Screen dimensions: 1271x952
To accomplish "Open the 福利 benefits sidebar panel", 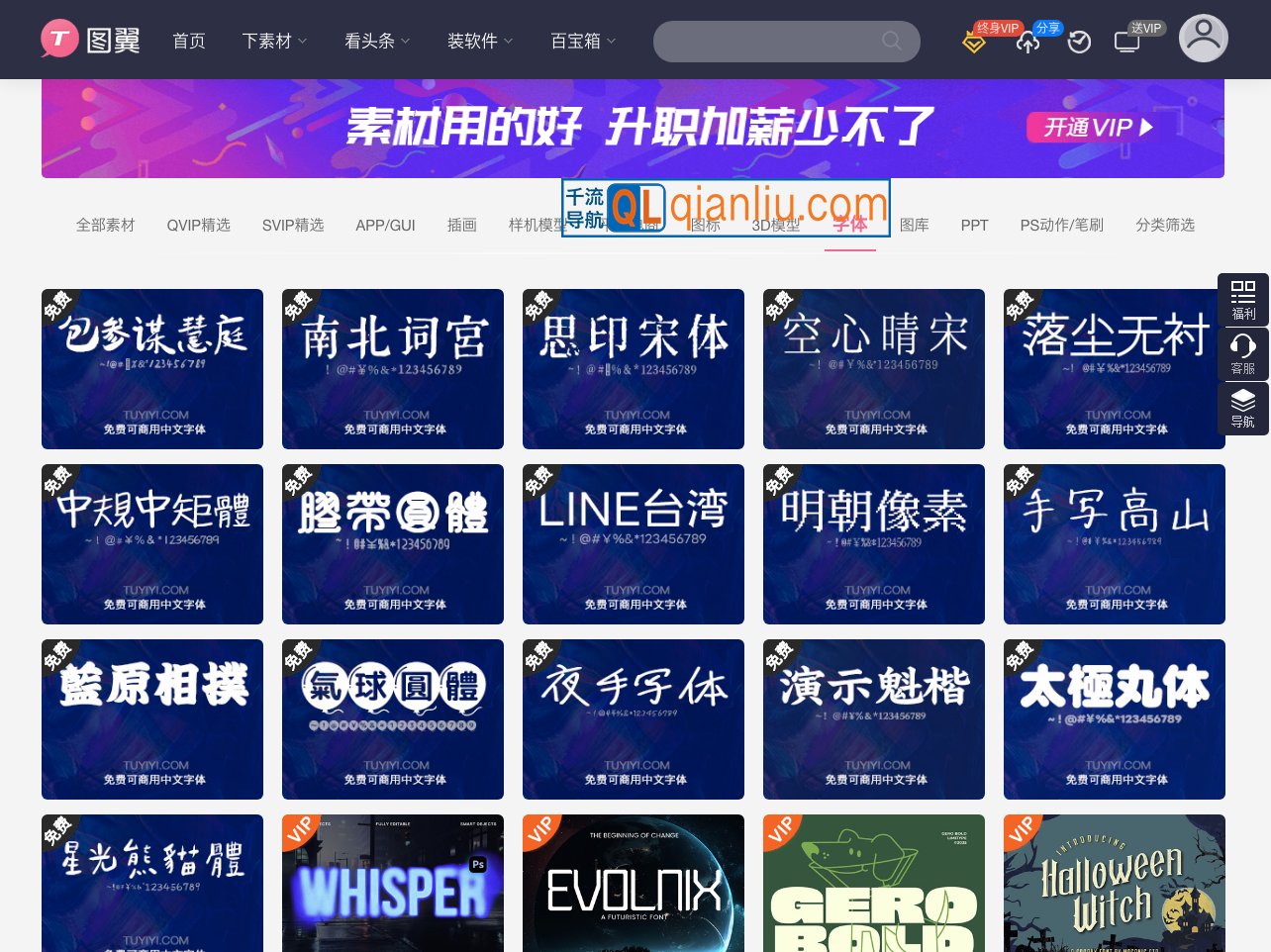I will point(1243,299).
